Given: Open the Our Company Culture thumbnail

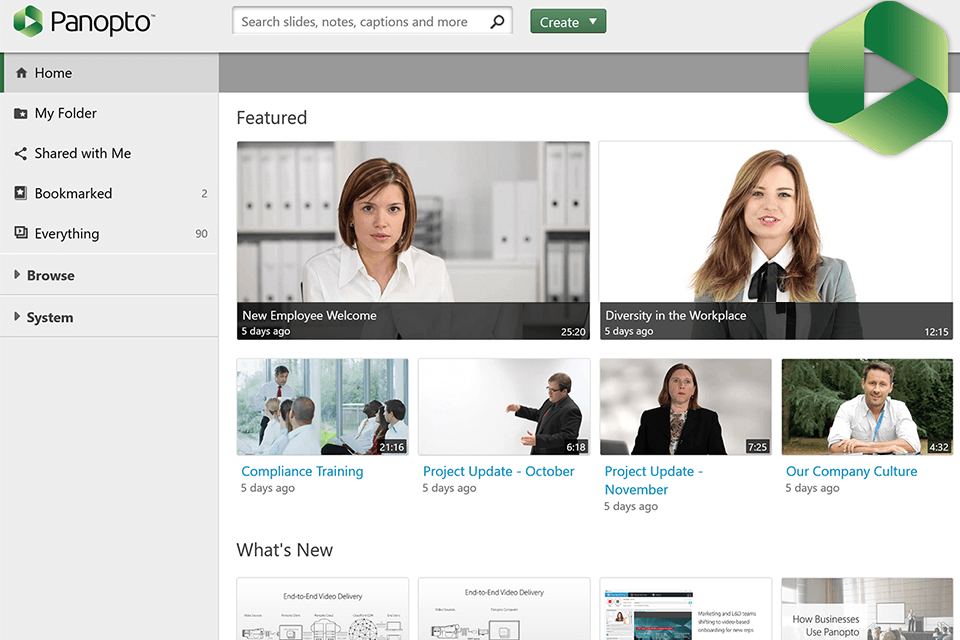Looking at the screenshot, I should point(868,407).
